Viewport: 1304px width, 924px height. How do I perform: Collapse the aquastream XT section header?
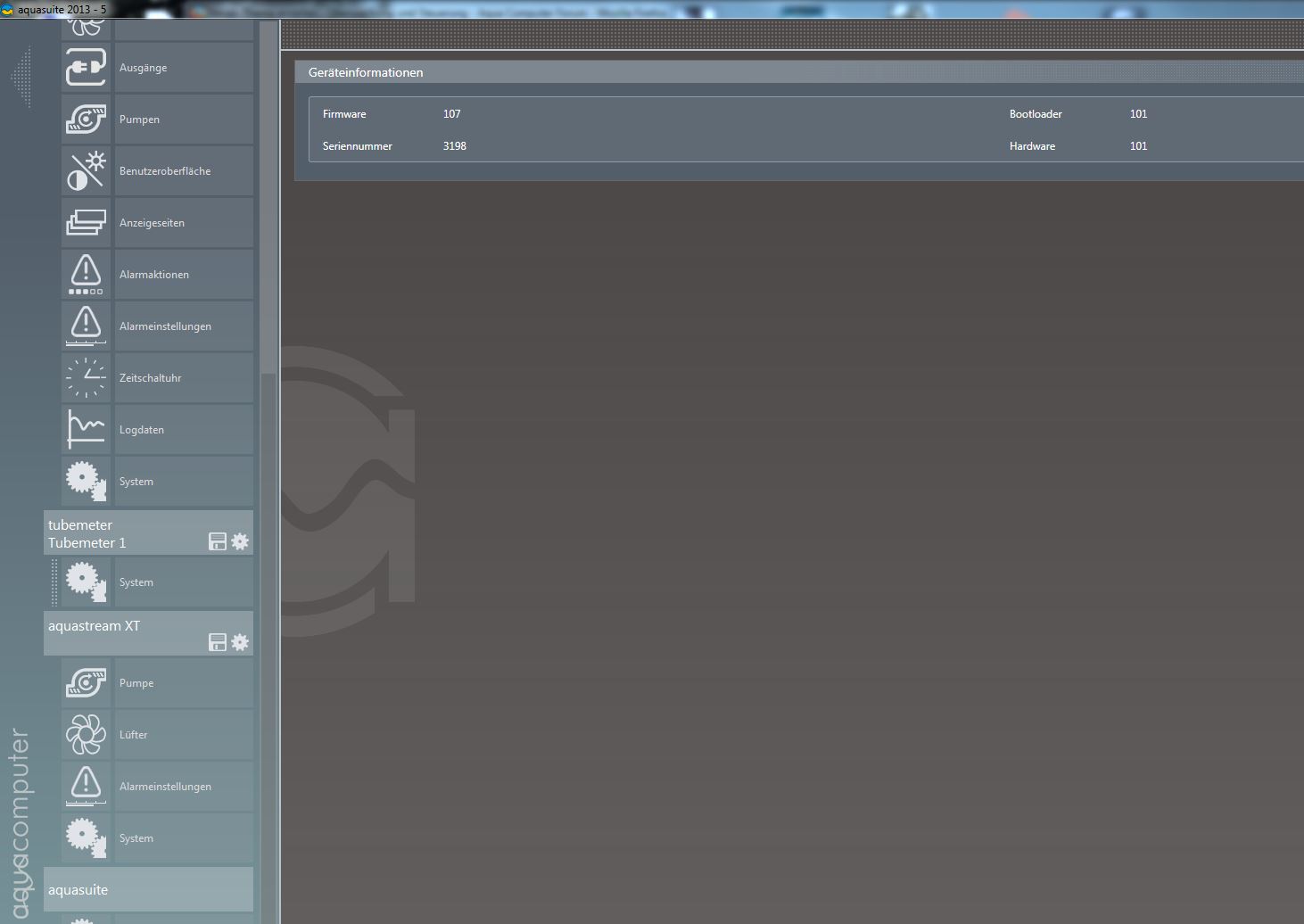pyautogui.click(x=148, y=633)
